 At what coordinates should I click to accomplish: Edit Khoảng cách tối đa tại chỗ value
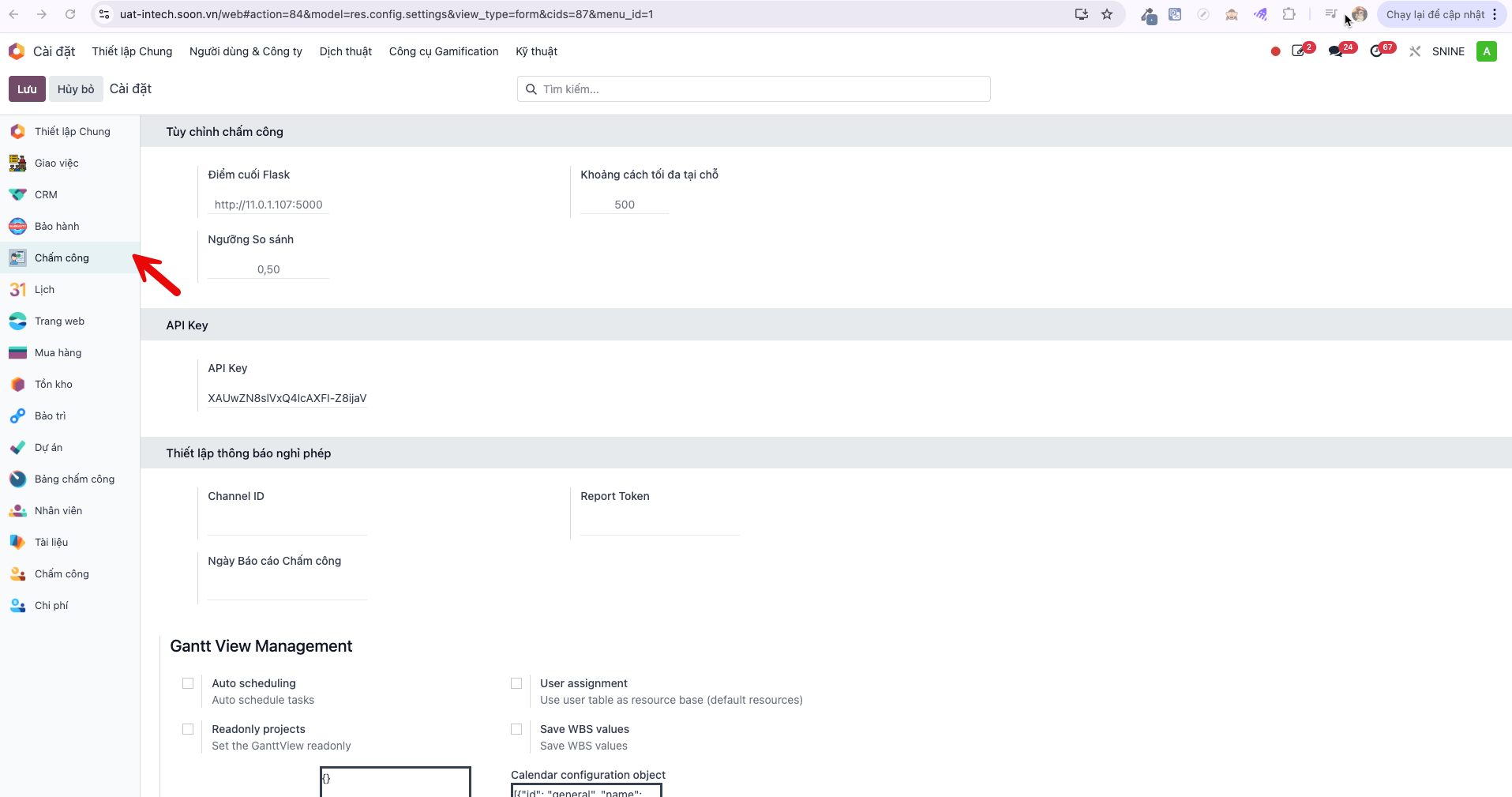(625, 205)
